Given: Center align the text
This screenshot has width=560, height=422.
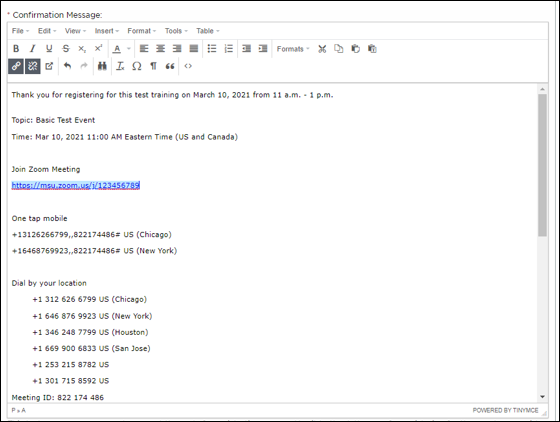Looking at the screenshot, I should coord(160,49).
